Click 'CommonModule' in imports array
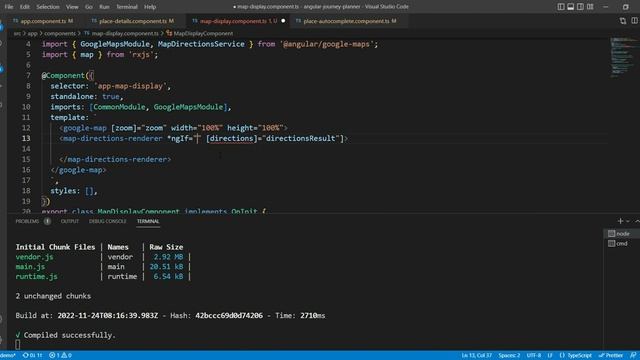The width and height of the screenshot is (640, 360). (x=119, y=107)
